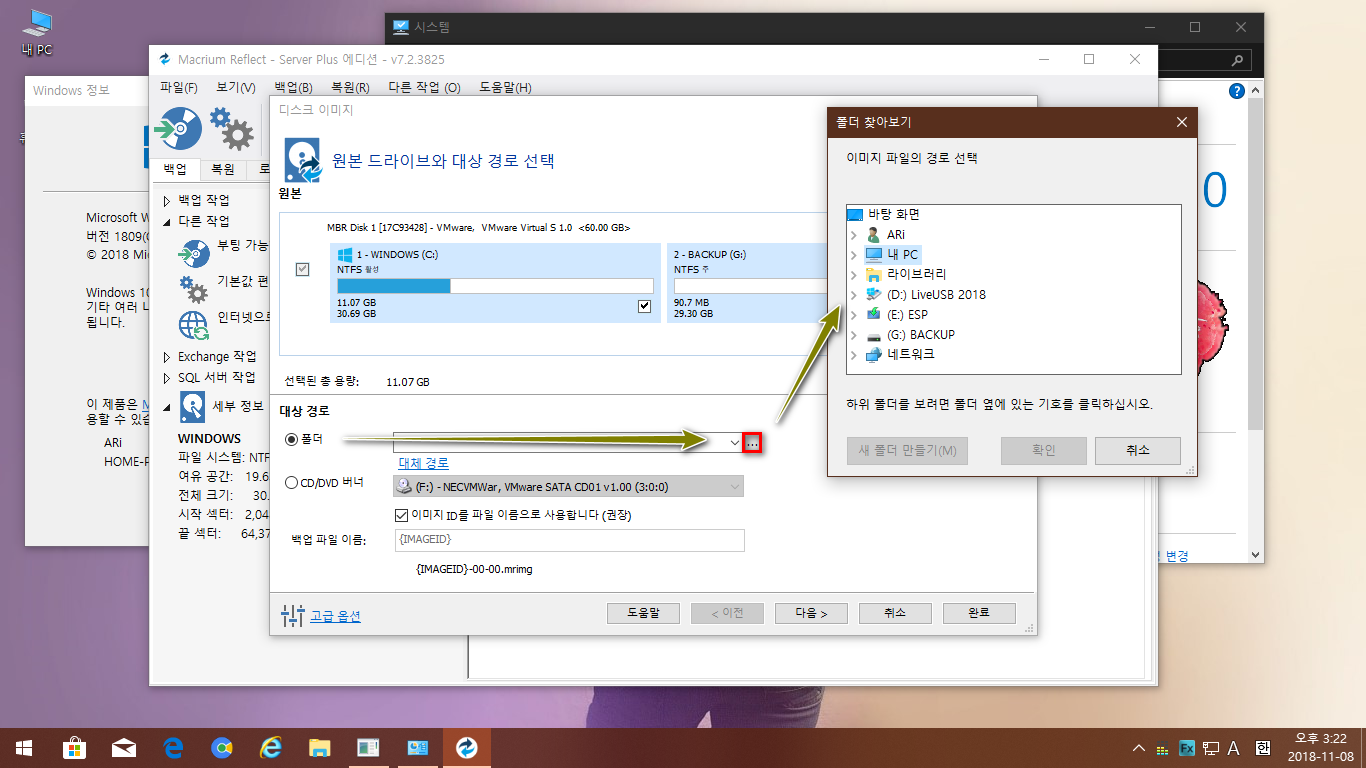Screen dimensions: 1366x768
Task: Open the 파일(F) menu
Action: (x=179, y=88)
